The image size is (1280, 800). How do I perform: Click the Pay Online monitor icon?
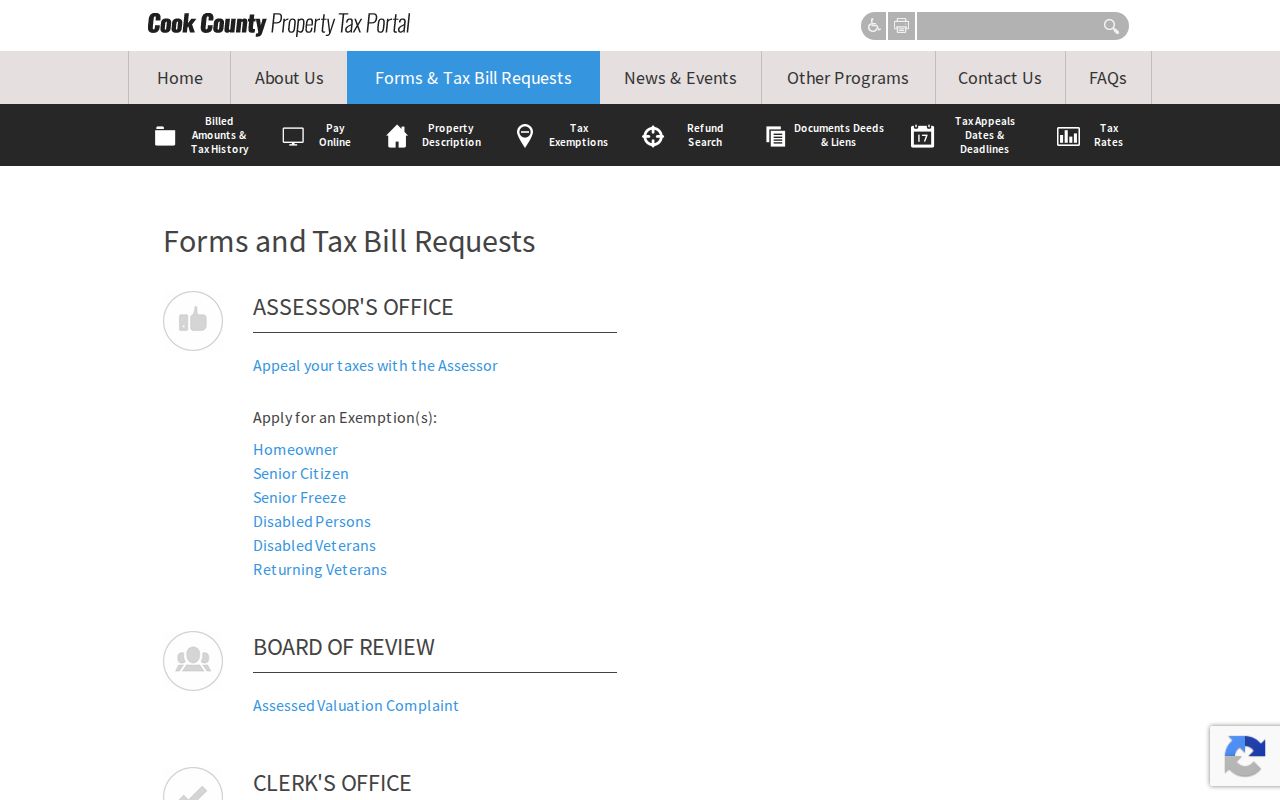pos(293,136)
